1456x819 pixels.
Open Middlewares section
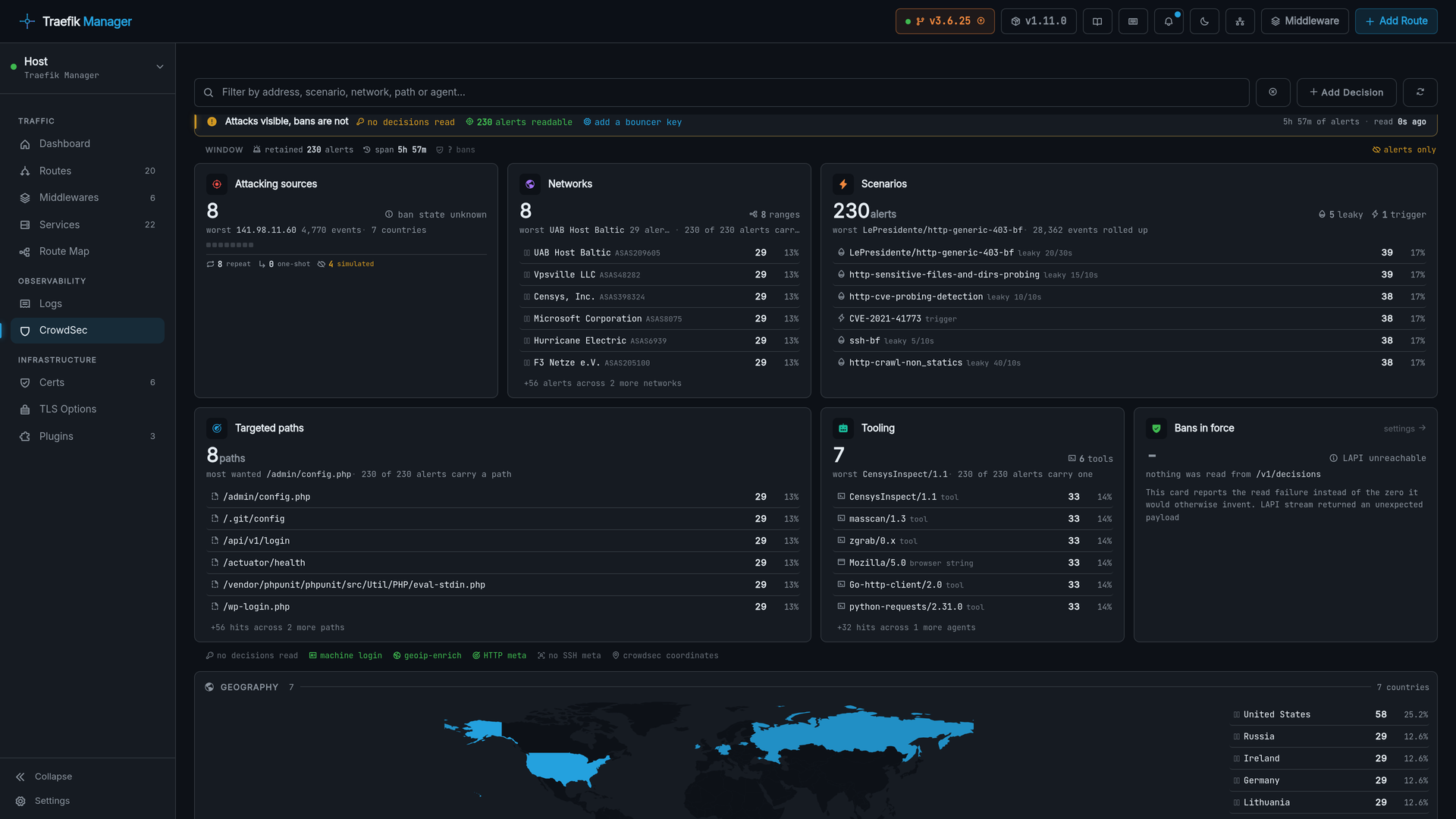coord(87,198)
